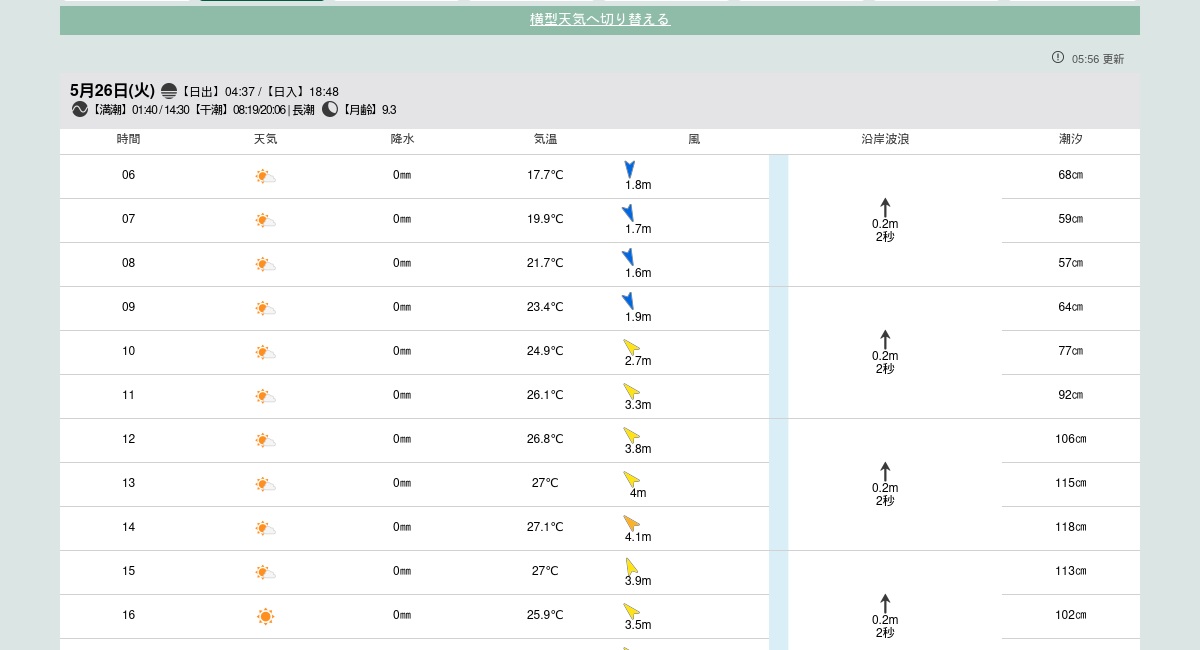Click the 26.1℃ temperature cell
Image resolution: width=1200 pixels, height=650 pixels.
coord(545,395)
